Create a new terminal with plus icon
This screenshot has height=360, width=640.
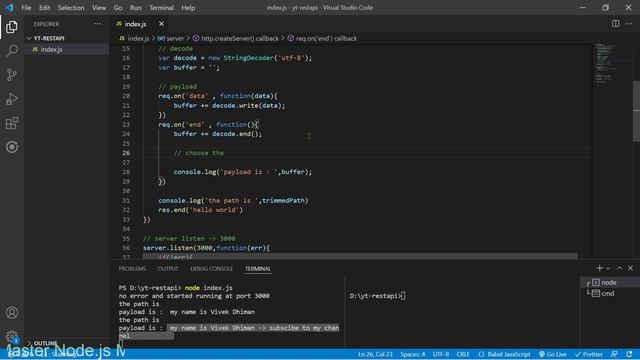click(x=599, y=268)
